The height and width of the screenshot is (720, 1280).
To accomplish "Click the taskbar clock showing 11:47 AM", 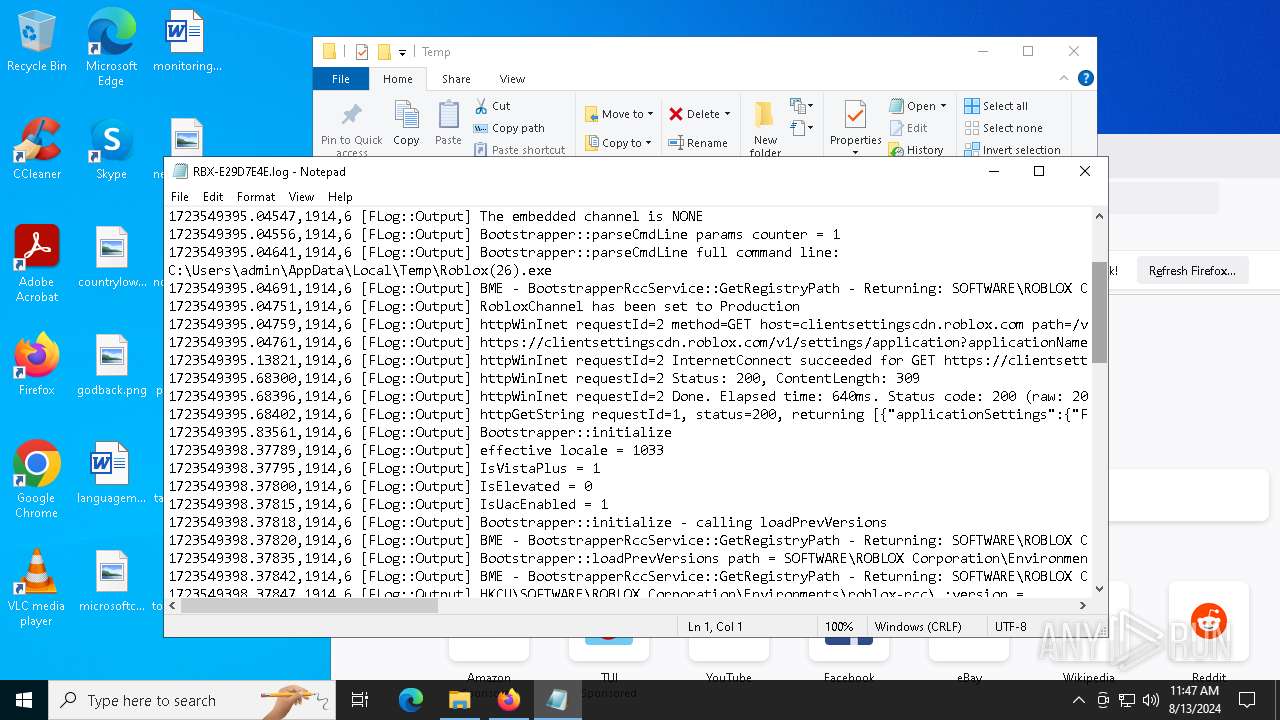I will point(1194,700).
